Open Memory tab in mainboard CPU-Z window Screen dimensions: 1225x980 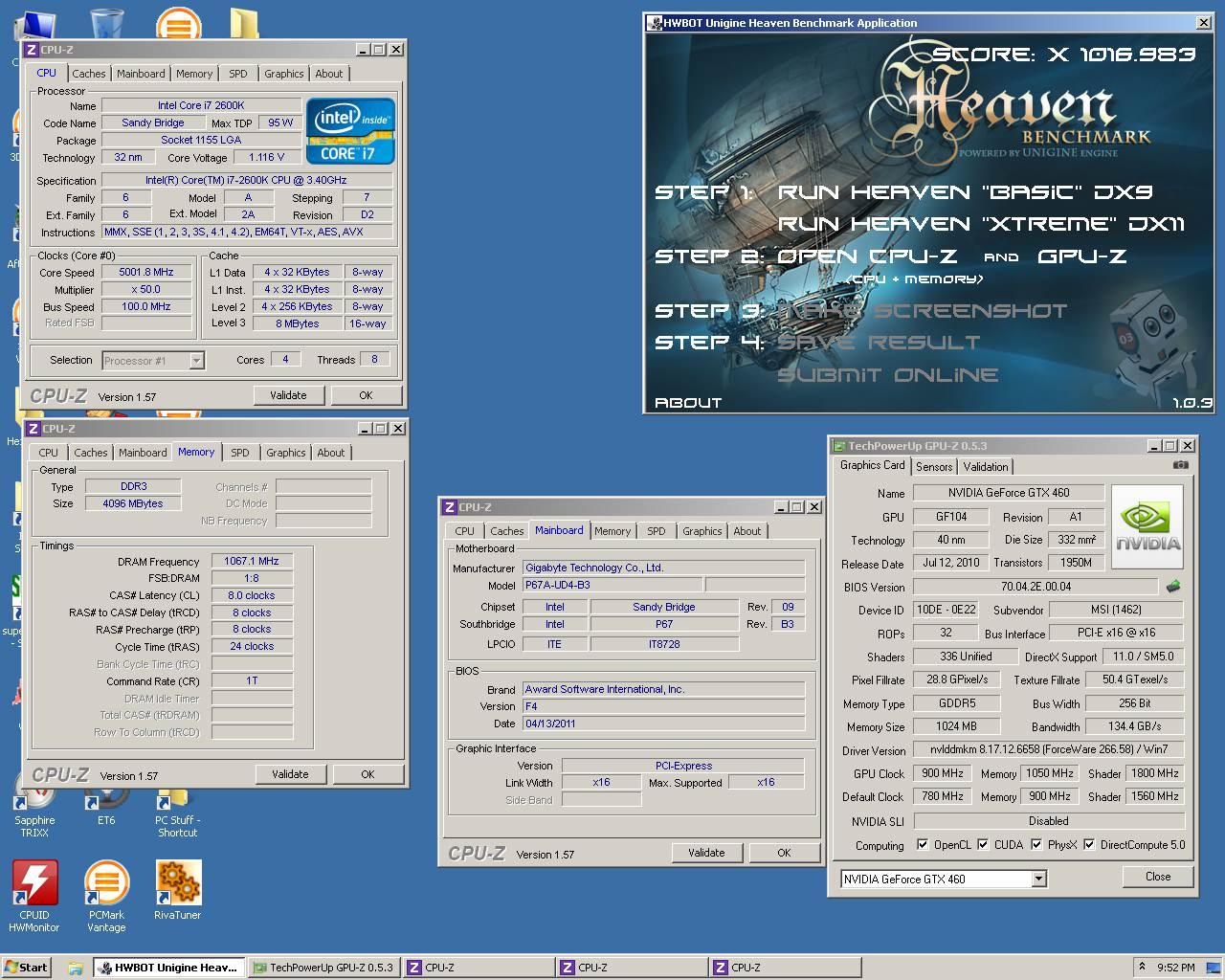pyautogui.click(x=612, y=531)
